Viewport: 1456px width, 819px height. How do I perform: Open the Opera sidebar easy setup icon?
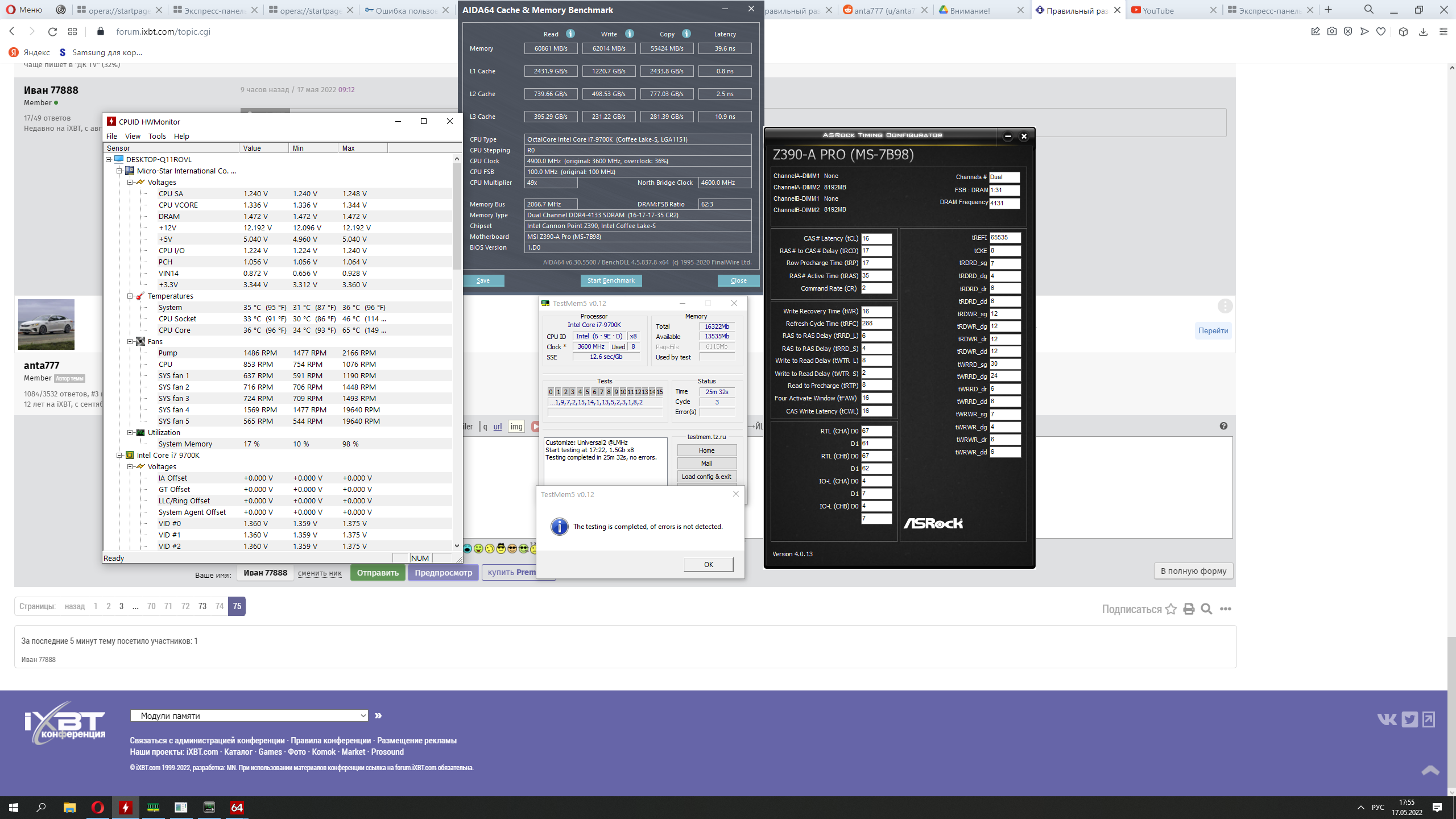pos(1443,32)
